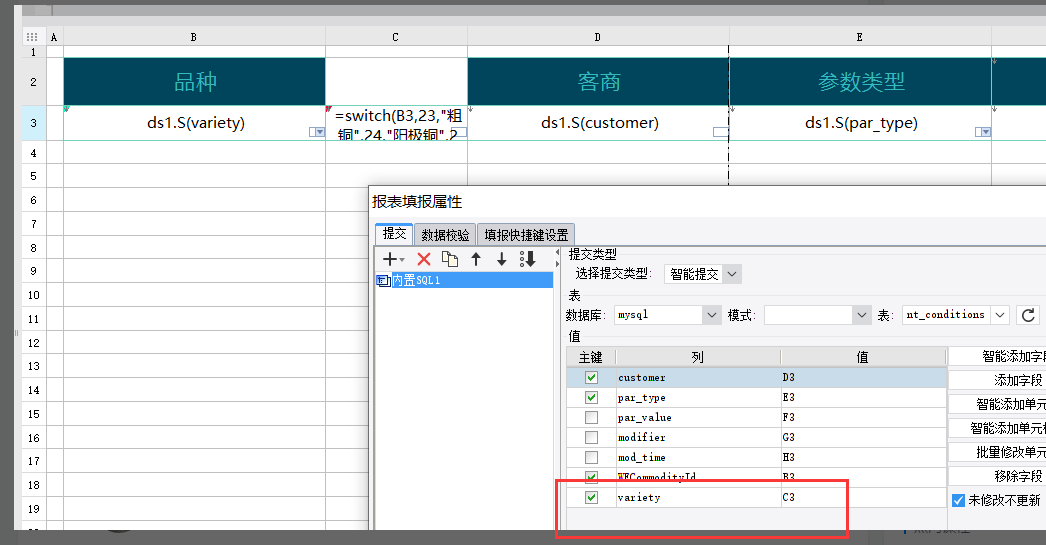Image resolution: width=1046 pixels, height=545 pixels.
Task: Click the 移除字段 button
Action: point(997,476)
